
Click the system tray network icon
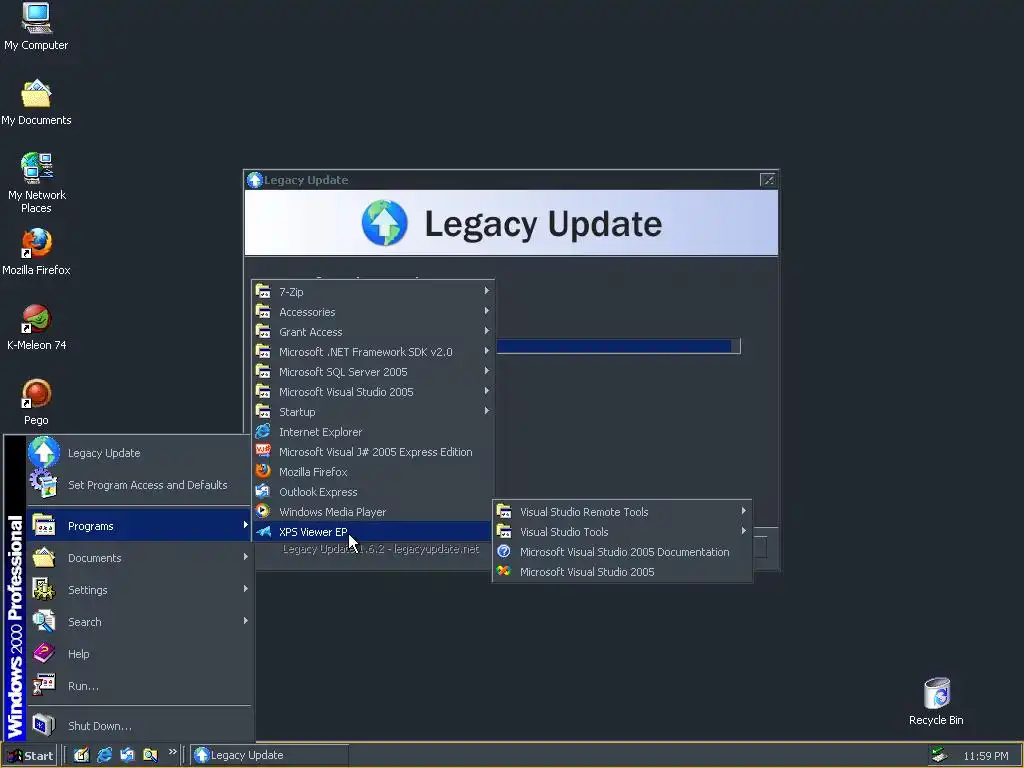pos(939,755)
